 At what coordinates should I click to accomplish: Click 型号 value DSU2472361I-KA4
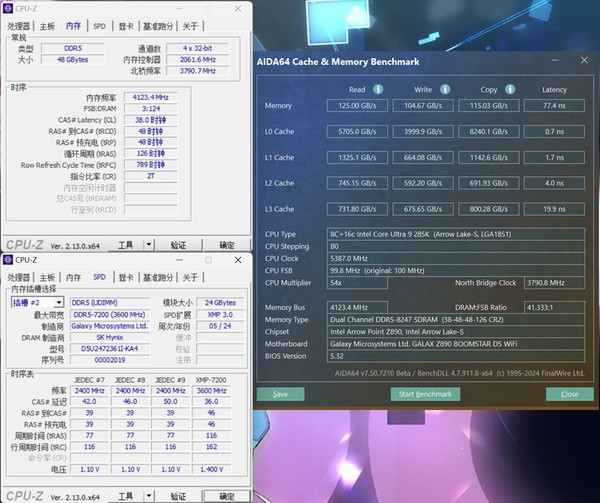pyautogui.click(x=109, y=348)
